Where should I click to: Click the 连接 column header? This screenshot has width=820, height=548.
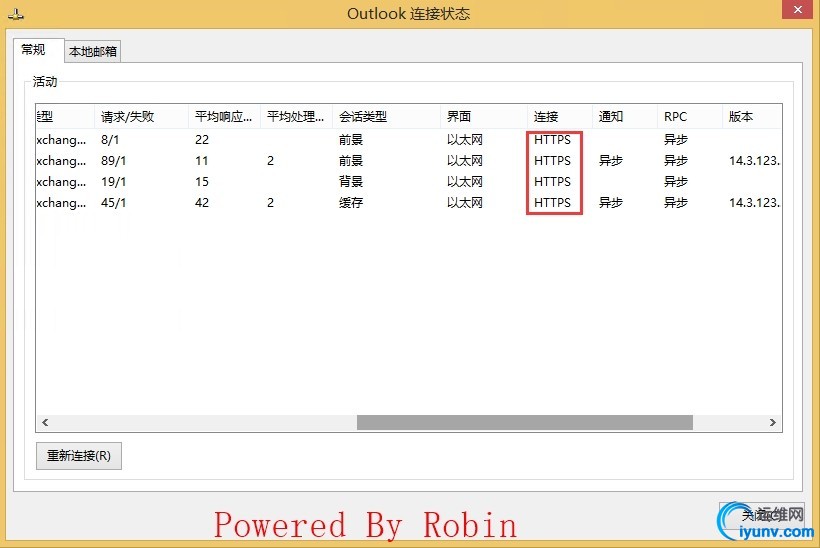click(x=559, y=117)
